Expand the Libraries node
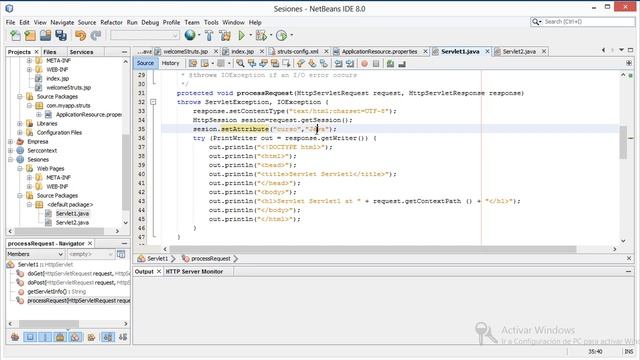The width and height of the screenshot is (640, 360). pos(20,124)
